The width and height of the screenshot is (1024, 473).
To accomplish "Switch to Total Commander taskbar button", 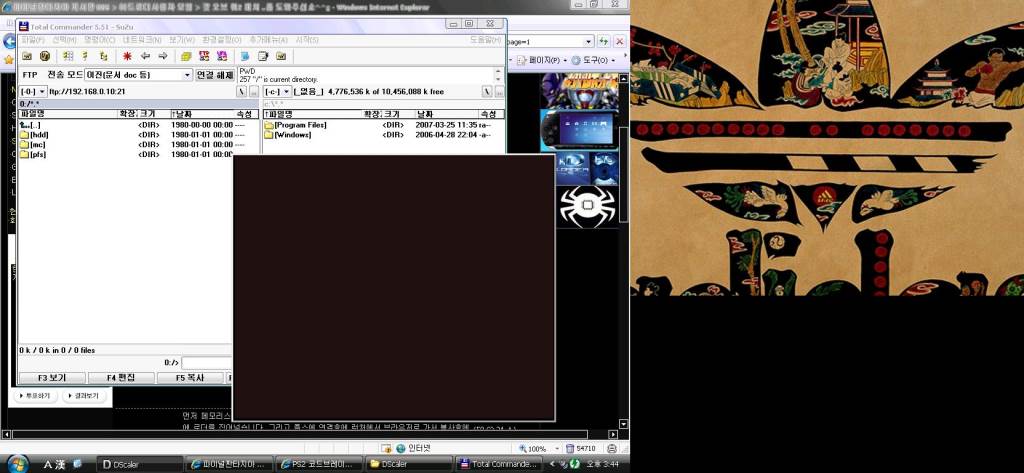I will tap(499, 464).
